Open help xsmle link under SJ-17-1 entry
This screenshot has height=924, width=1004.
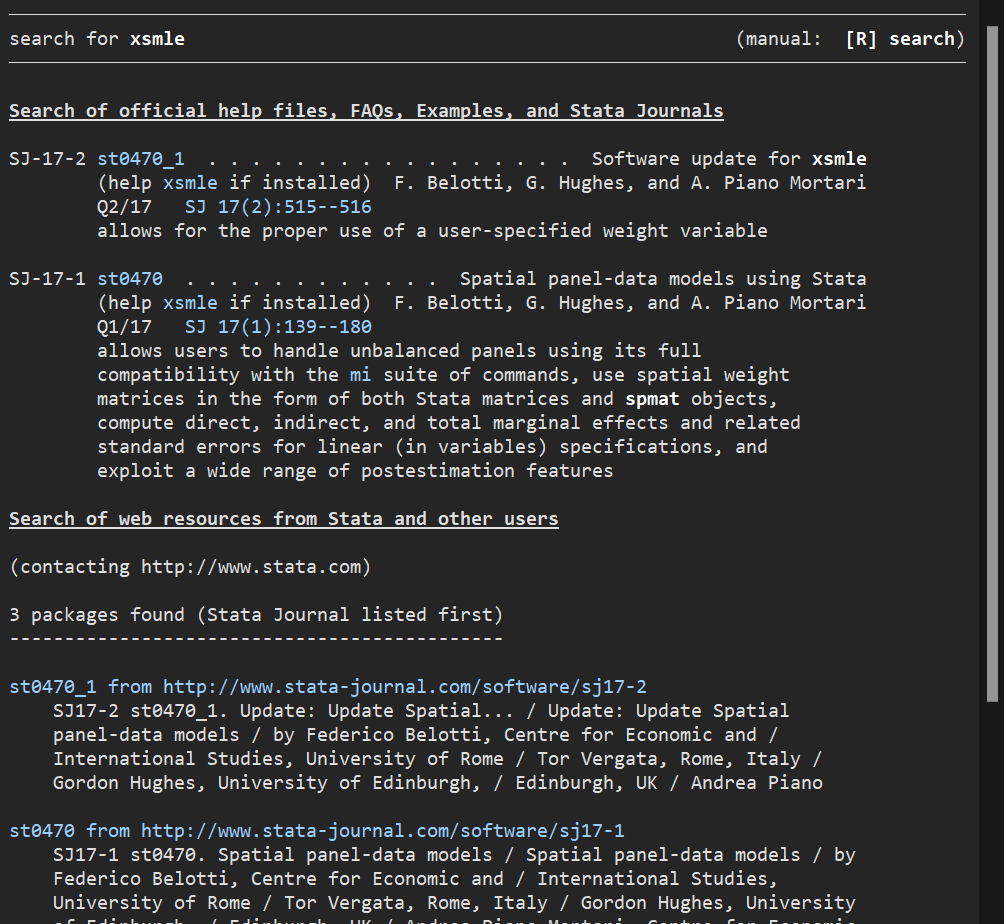point(189,303)
